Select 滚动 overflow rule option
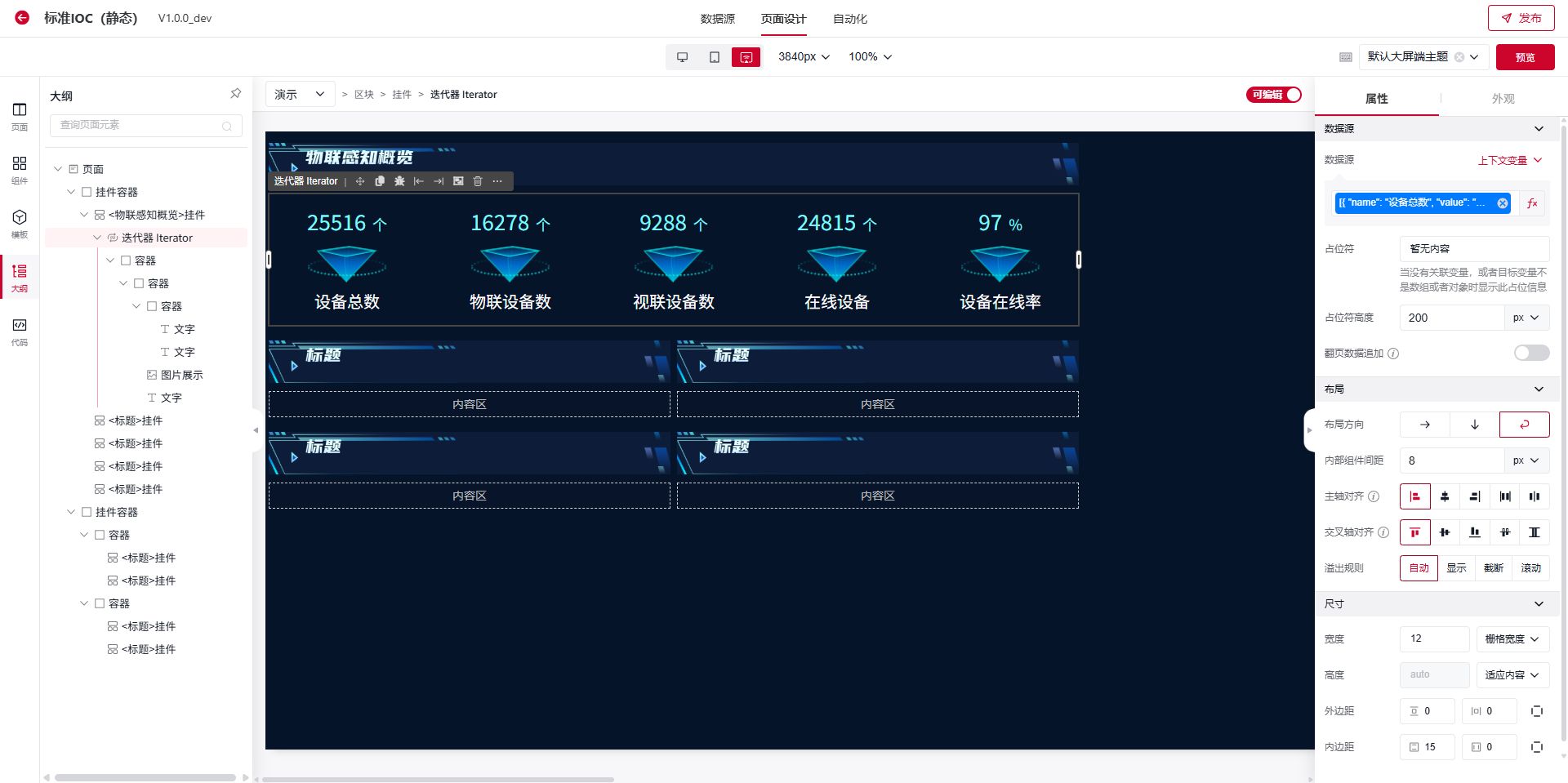This screenshot has width=1568, height=783. pyautogui.click(x=1530, y=568)
